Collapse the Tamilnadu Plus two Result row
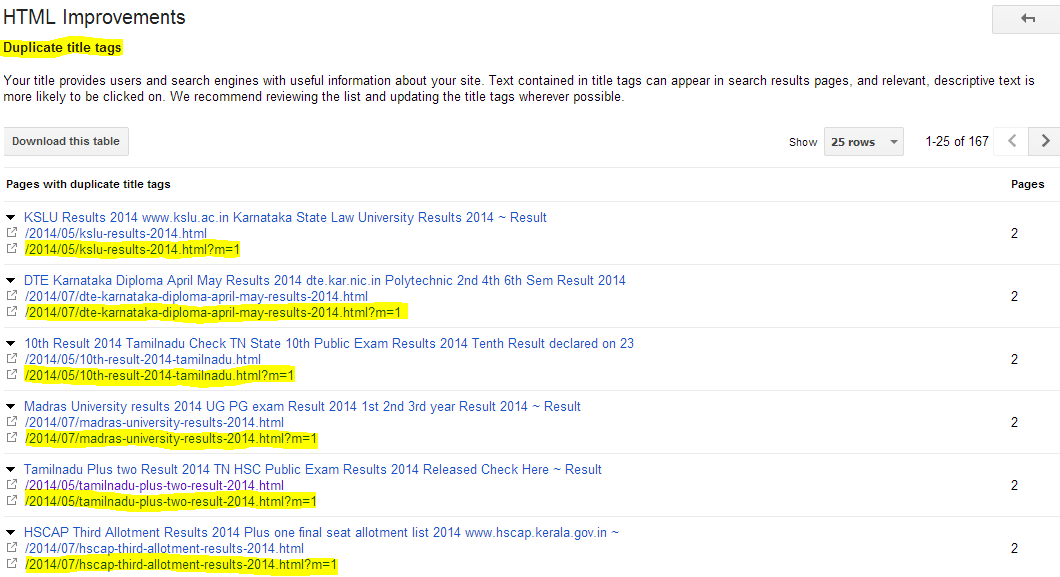The height and width of the screenshot is (577, 1060). (11, 470)
